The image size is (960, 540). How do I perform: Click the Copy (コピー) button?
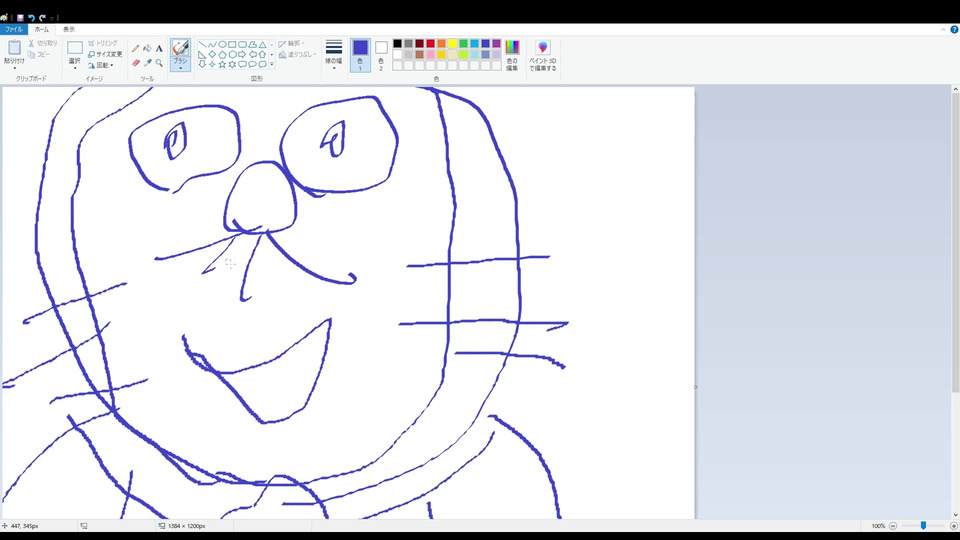coord(39,54)
